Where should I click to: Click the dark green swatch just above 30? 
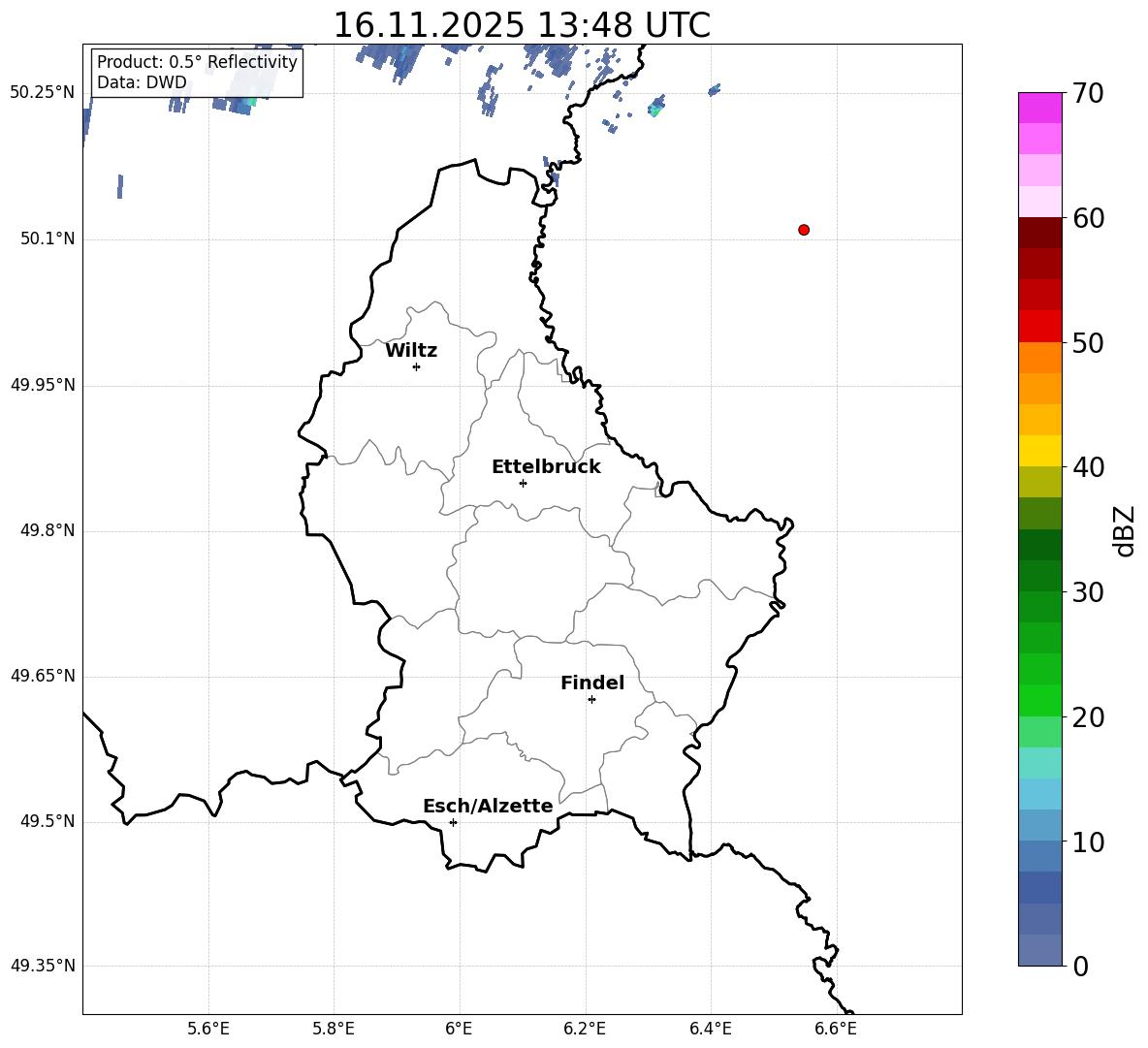coord(1039,576)
